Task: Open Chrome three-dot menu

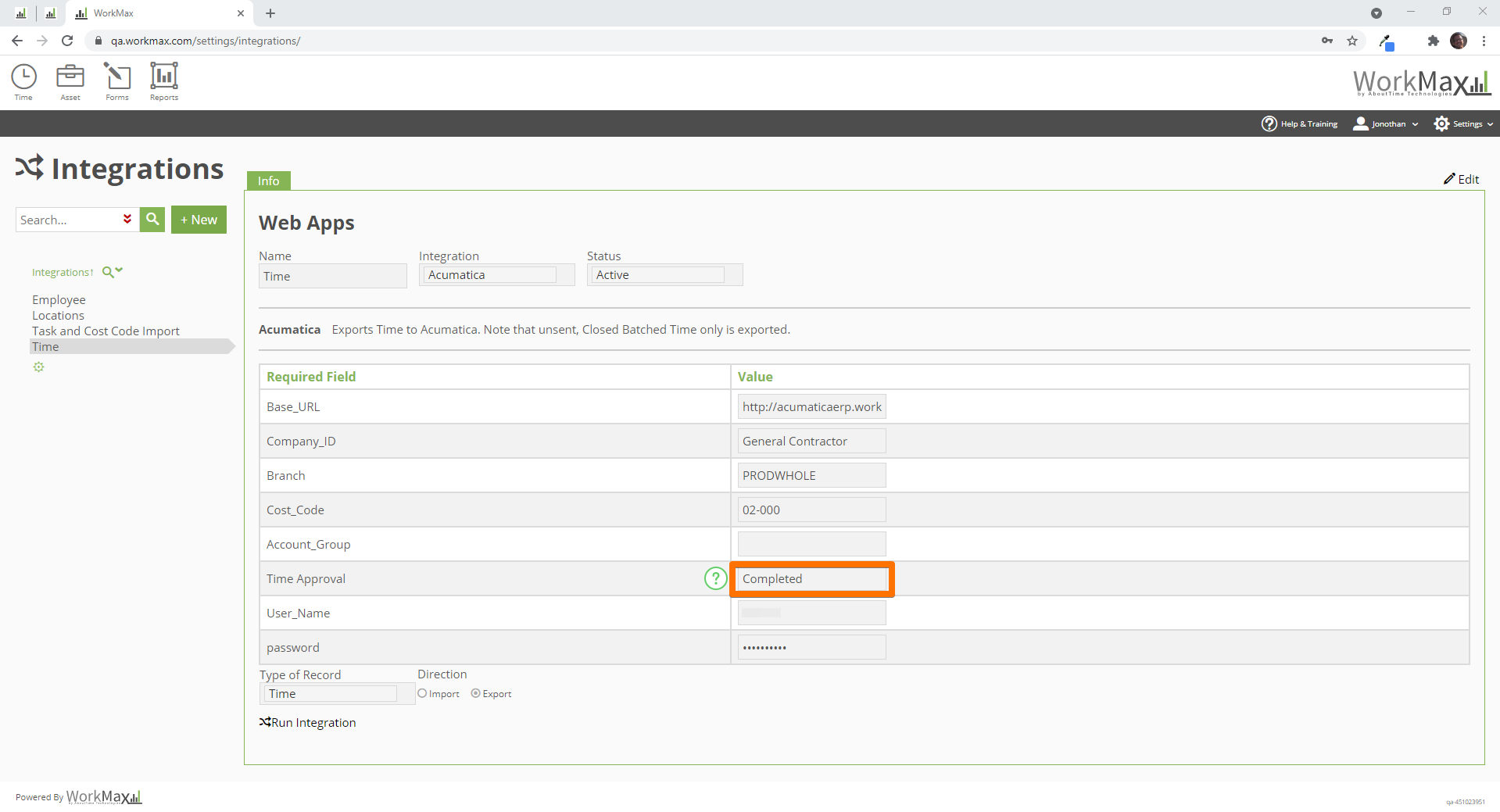Action: [x=1484, y=41]
